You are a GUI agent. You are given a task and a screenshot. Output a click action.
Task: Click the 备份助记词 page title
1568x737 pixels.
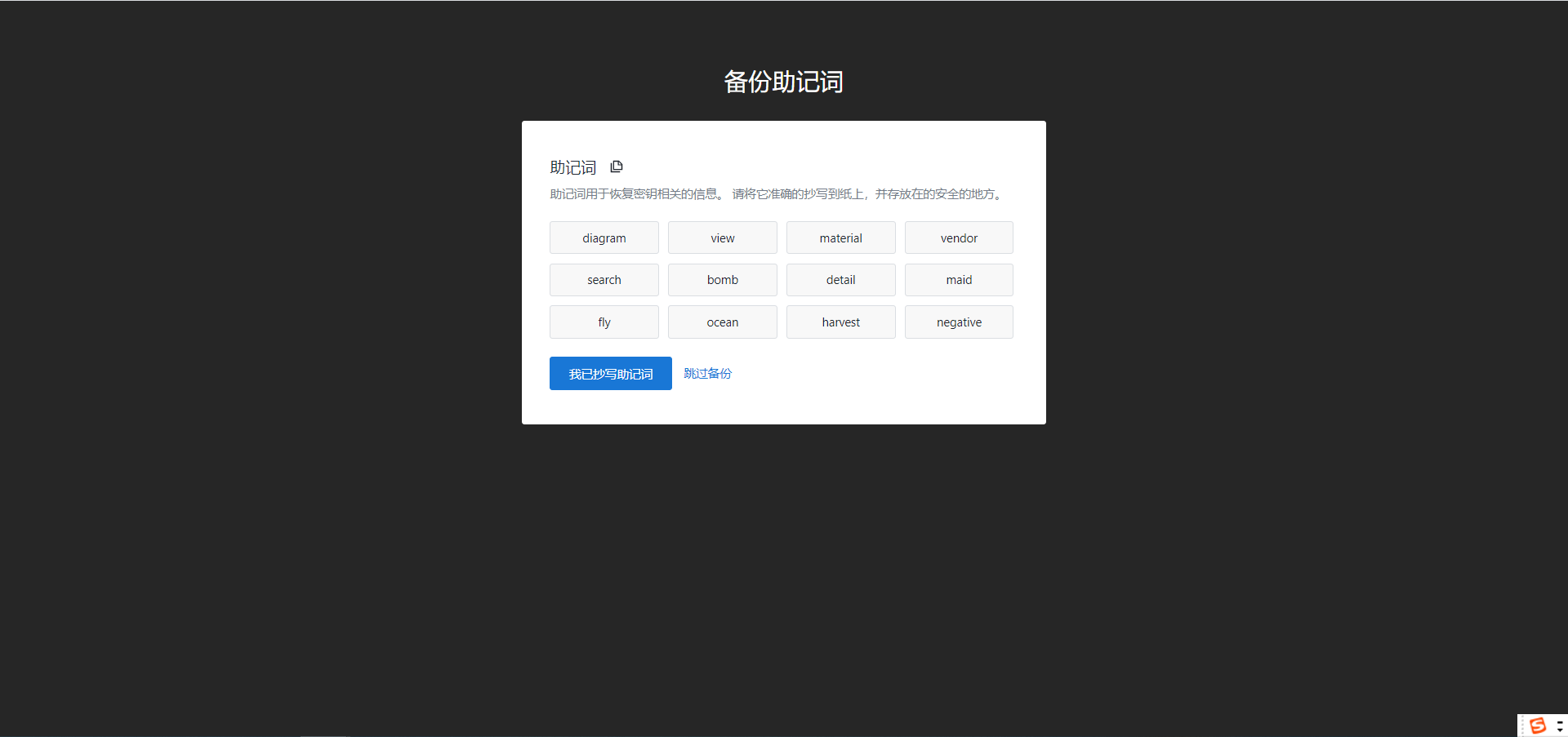click(782, 82)
